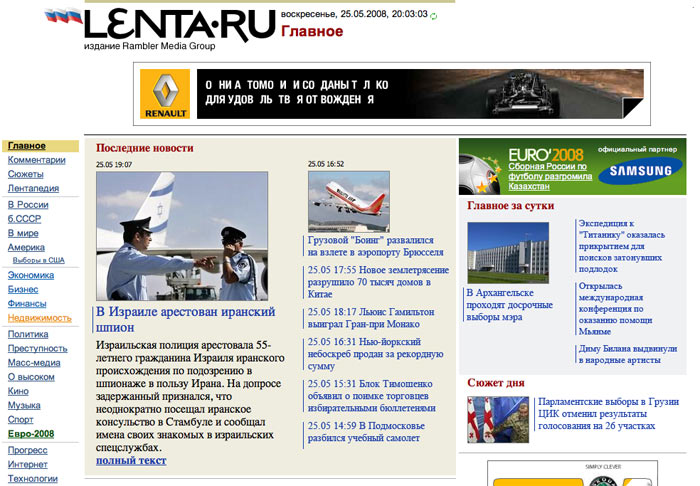The height and width of the screenshot is (486, 700).
Task: Open headline В Израиле арестован иранский шпион
Action: (x=185, y=319)
